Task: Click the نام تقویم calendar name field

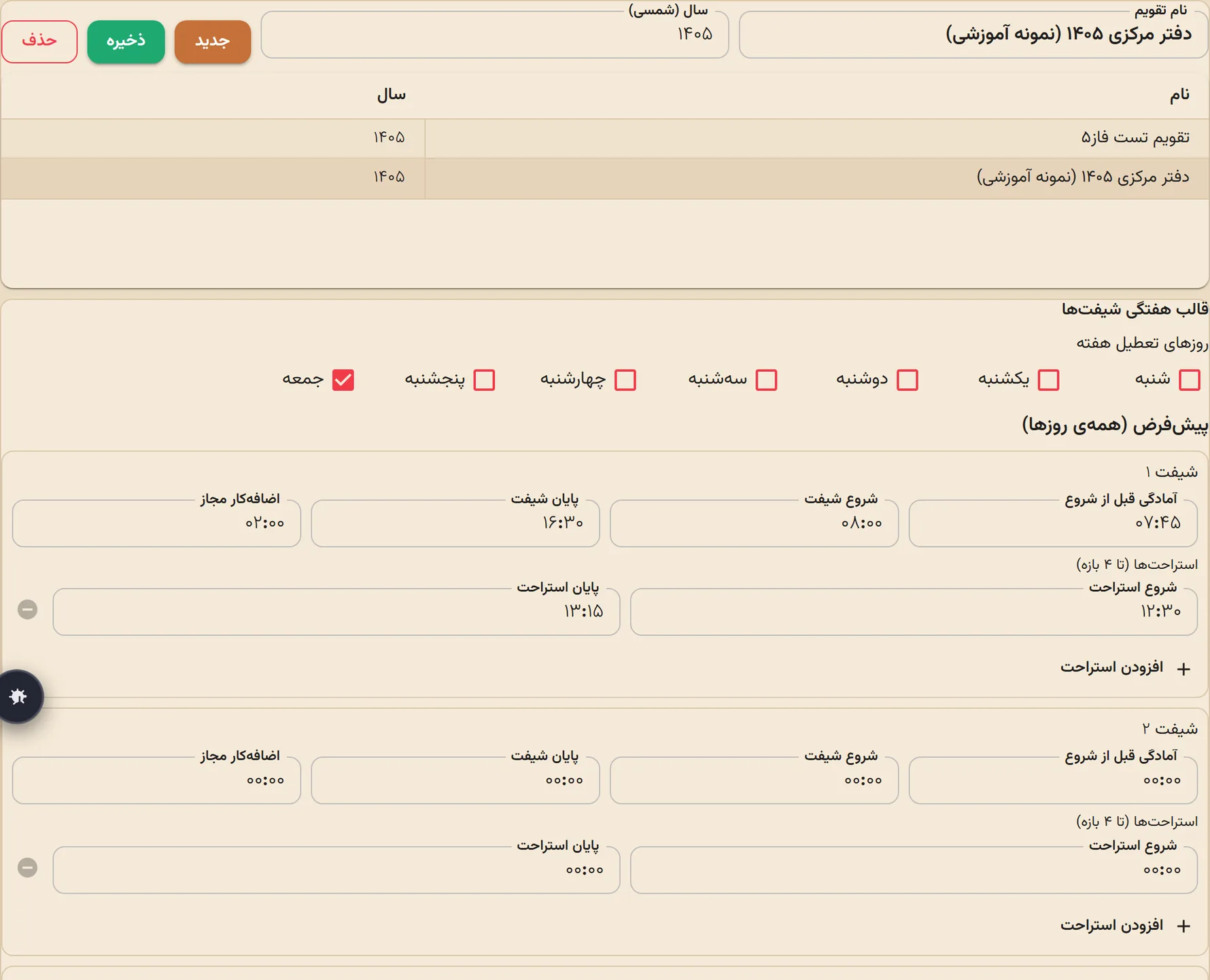Action: tap(973, 35)
